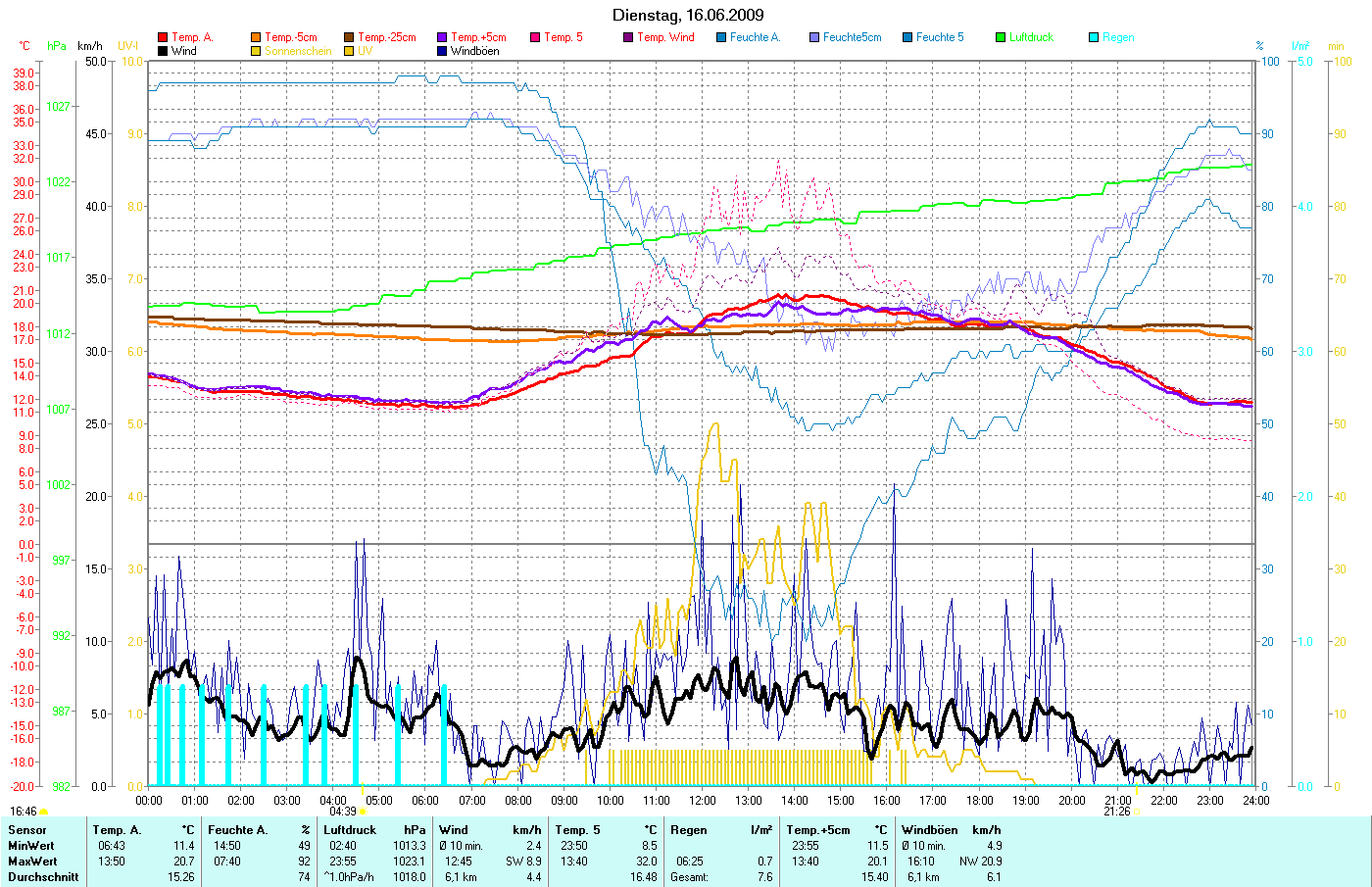The height and width of the screenshot is (887, 1372).
Task: Click the dark blue Windböen legend square
Action: click(442, 51)
